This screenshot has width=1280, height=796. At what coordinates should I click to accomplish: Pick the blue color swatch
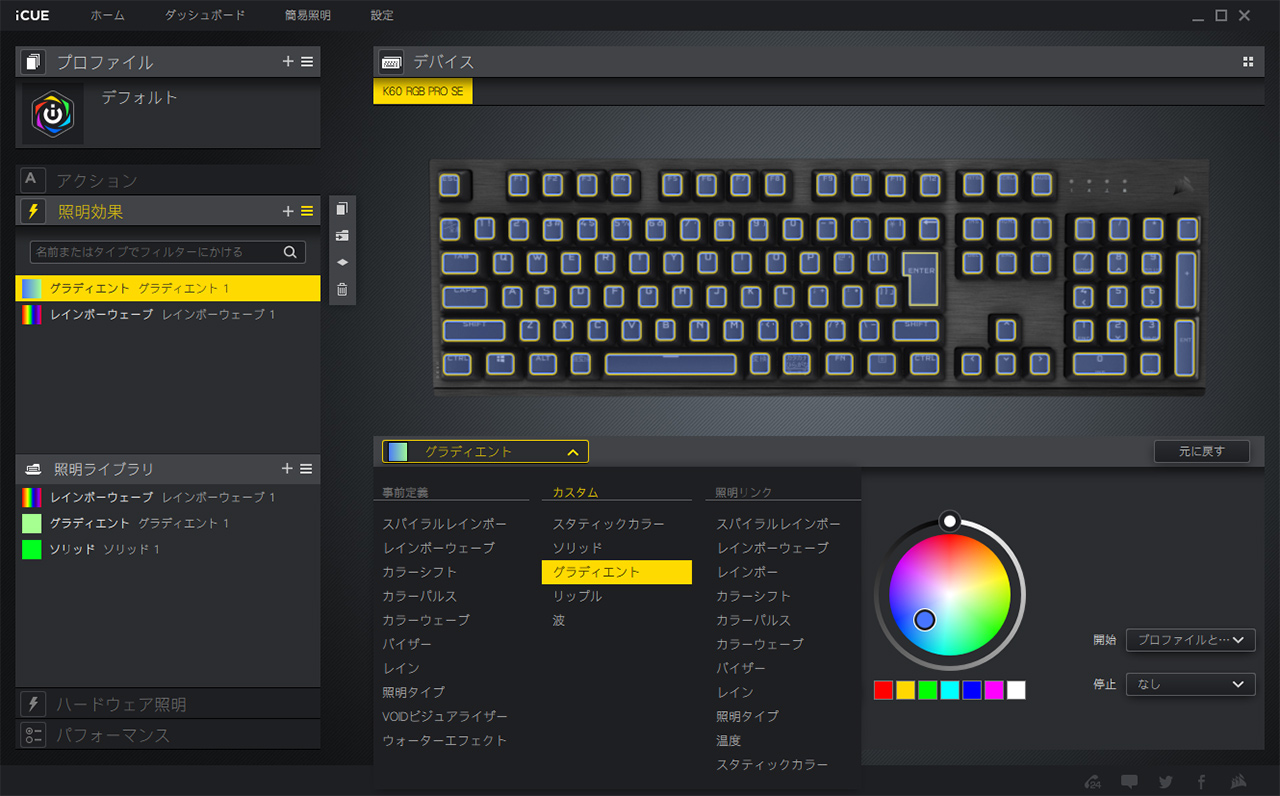(972, 690)
